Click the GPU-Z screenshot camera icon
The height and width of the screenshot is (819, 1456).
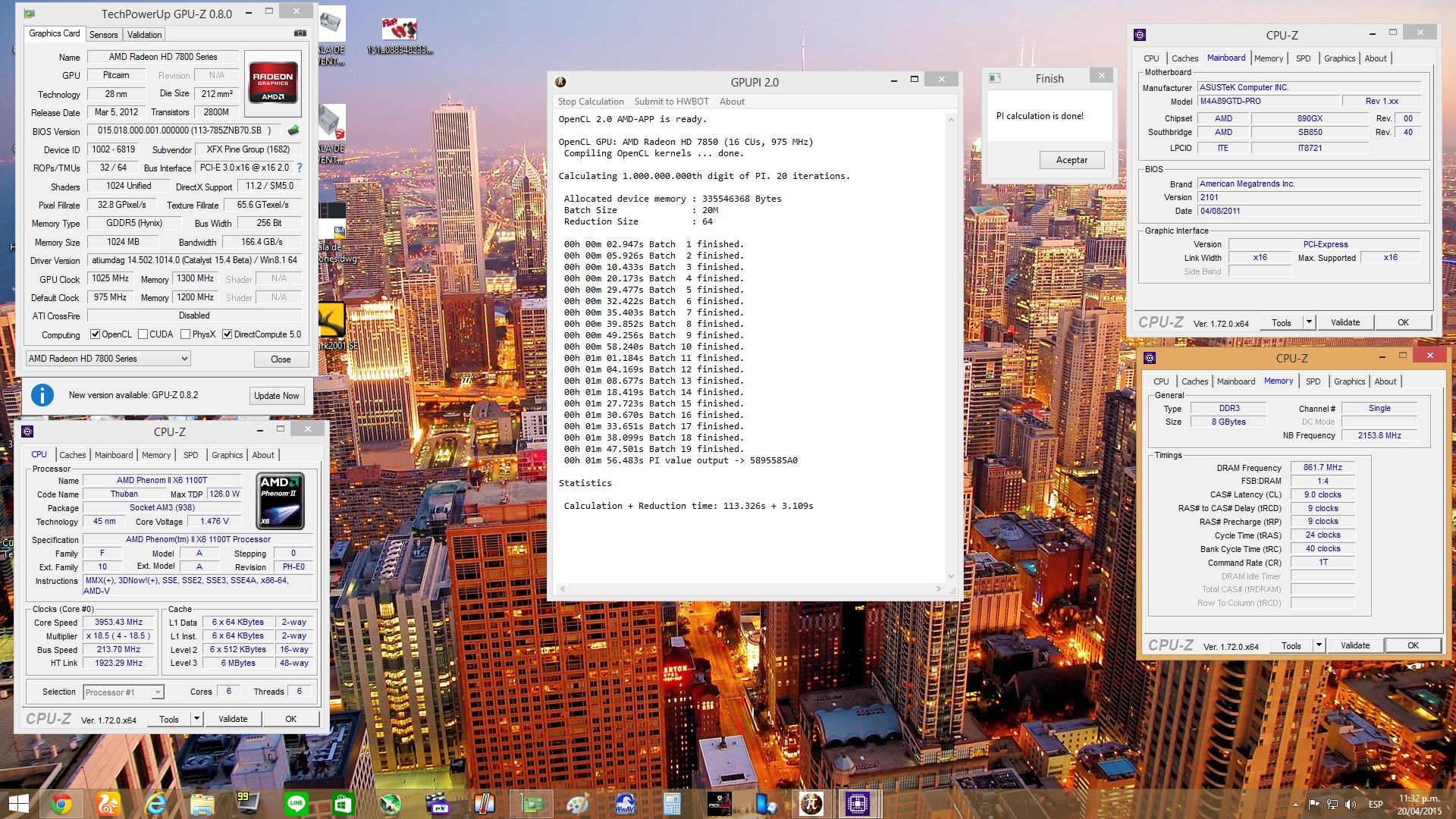coord(300,33)
